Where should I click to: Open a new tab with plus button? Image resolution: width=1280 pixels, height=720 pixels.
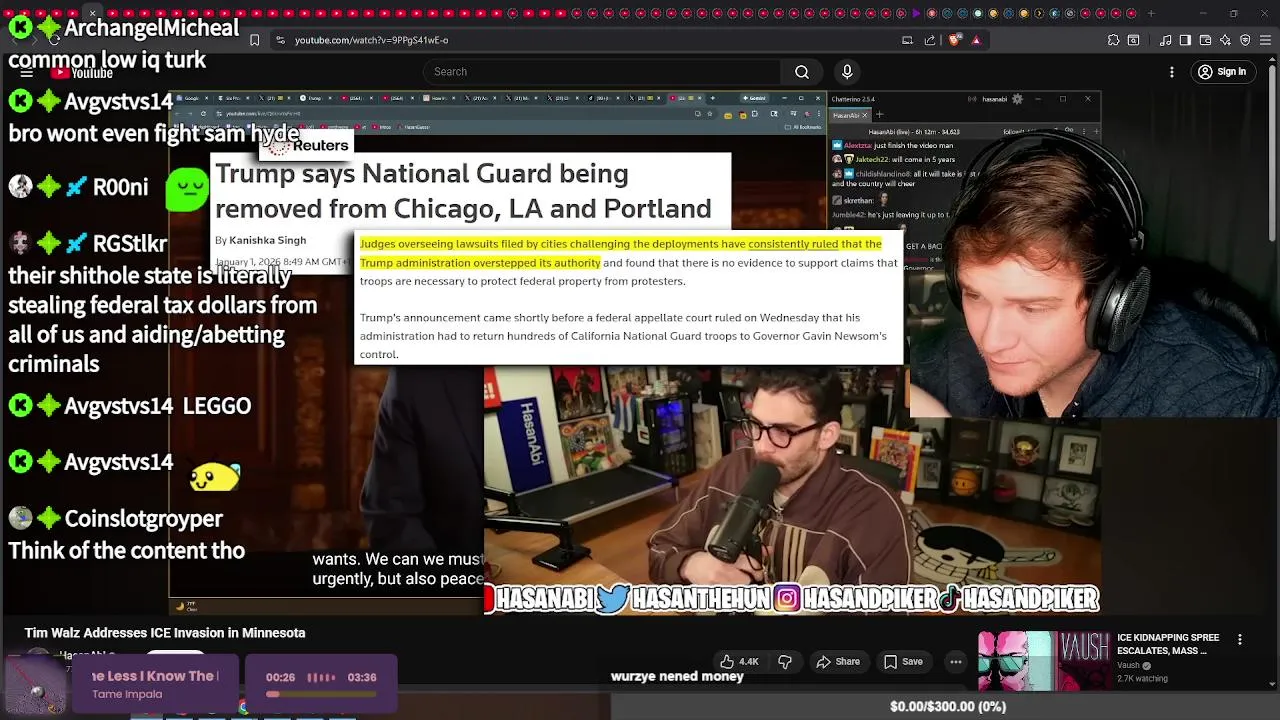point(1151,13)
